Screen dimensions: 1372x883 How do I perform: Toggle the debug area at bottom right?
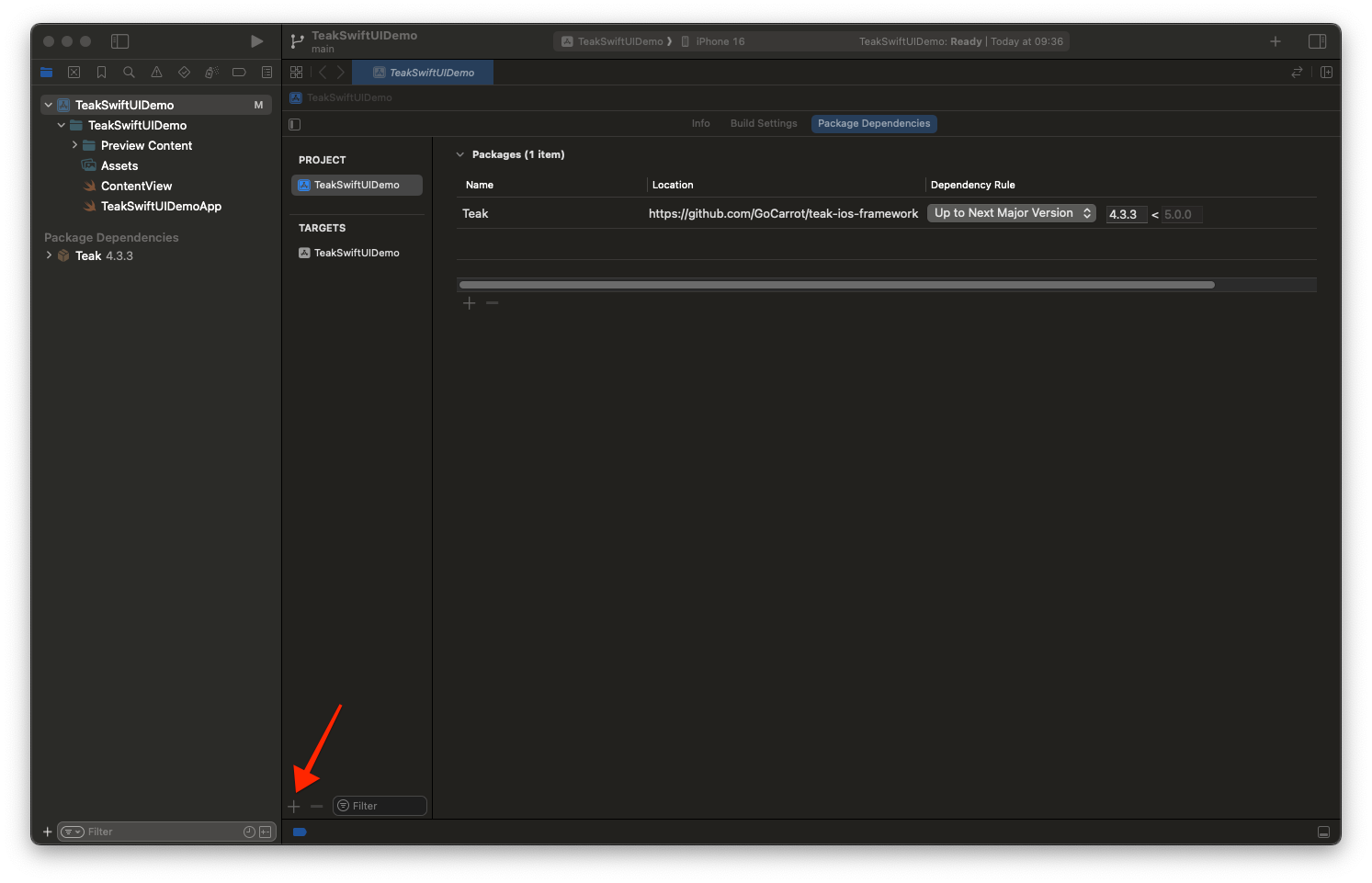[x=1323, y=832]
